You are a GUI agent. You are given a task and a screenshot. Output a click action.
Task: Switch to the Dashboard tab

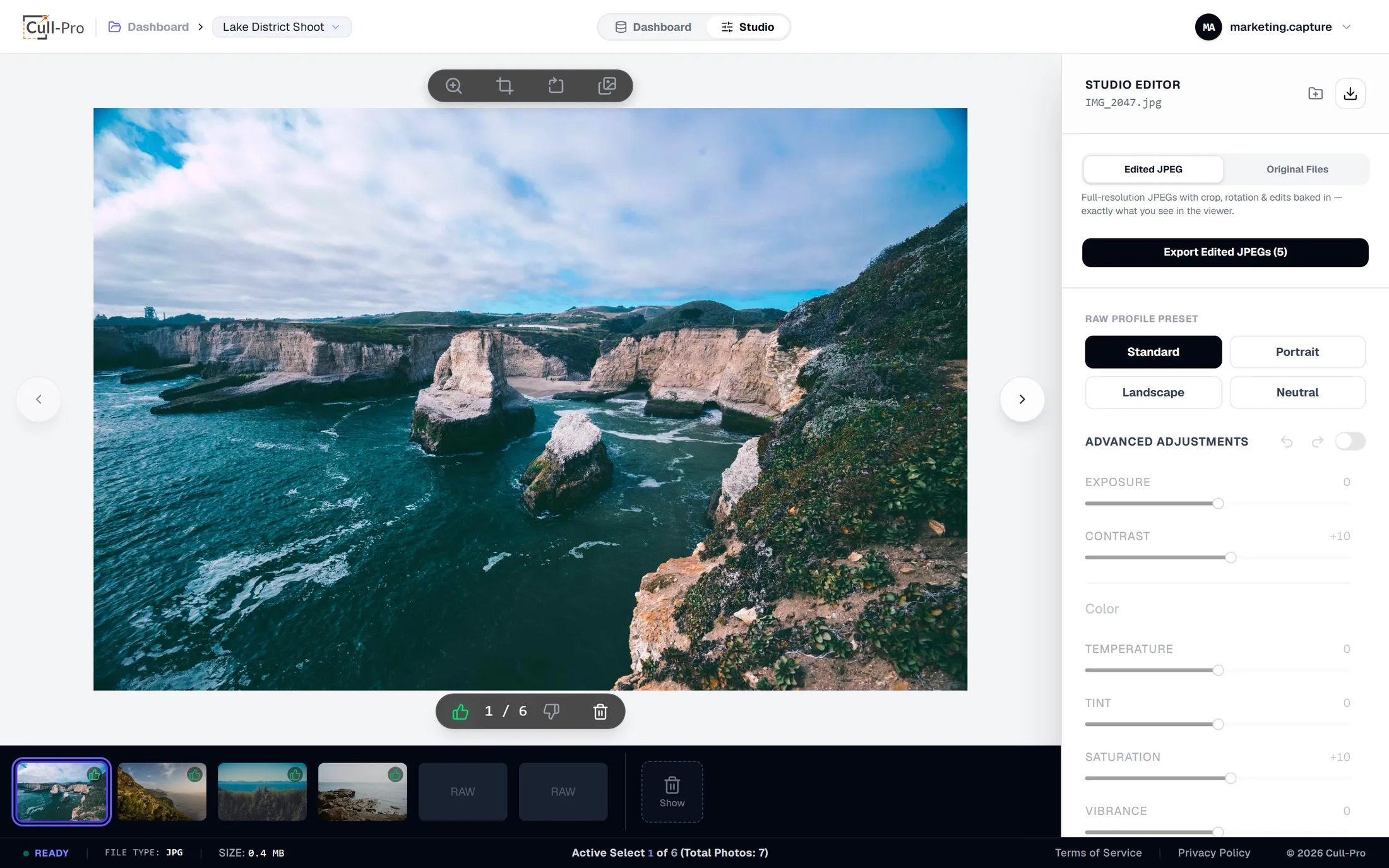[653, 27]
